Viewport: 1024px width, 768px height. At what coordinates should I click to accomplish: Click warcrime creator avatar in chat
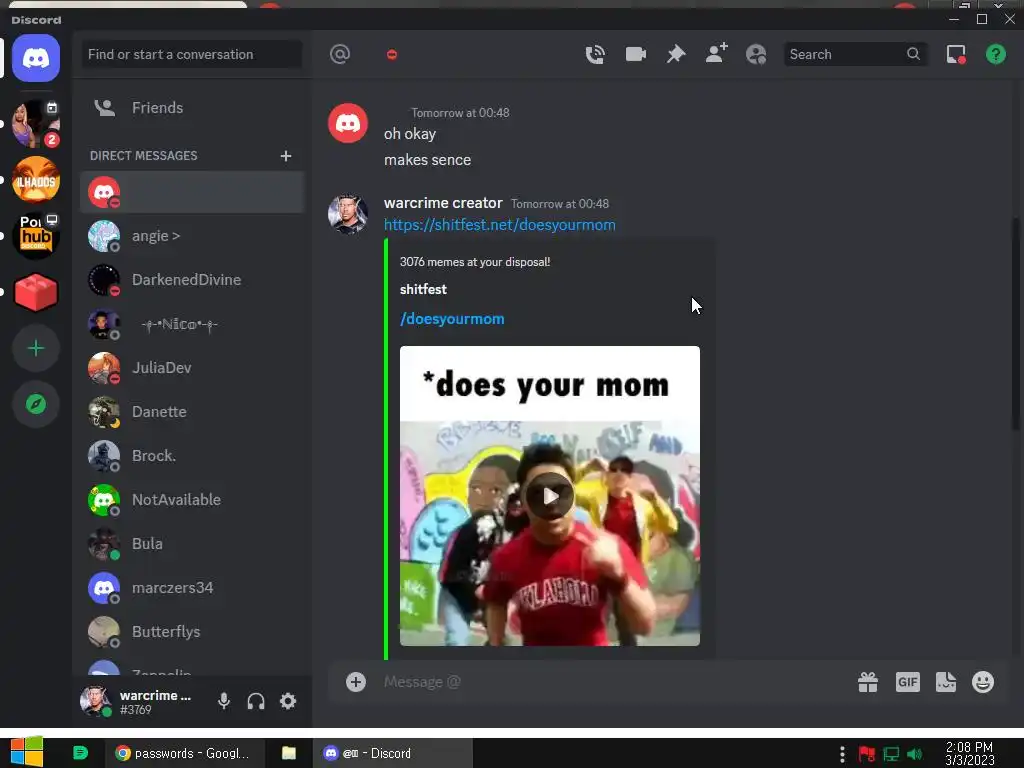pos(347,214)
